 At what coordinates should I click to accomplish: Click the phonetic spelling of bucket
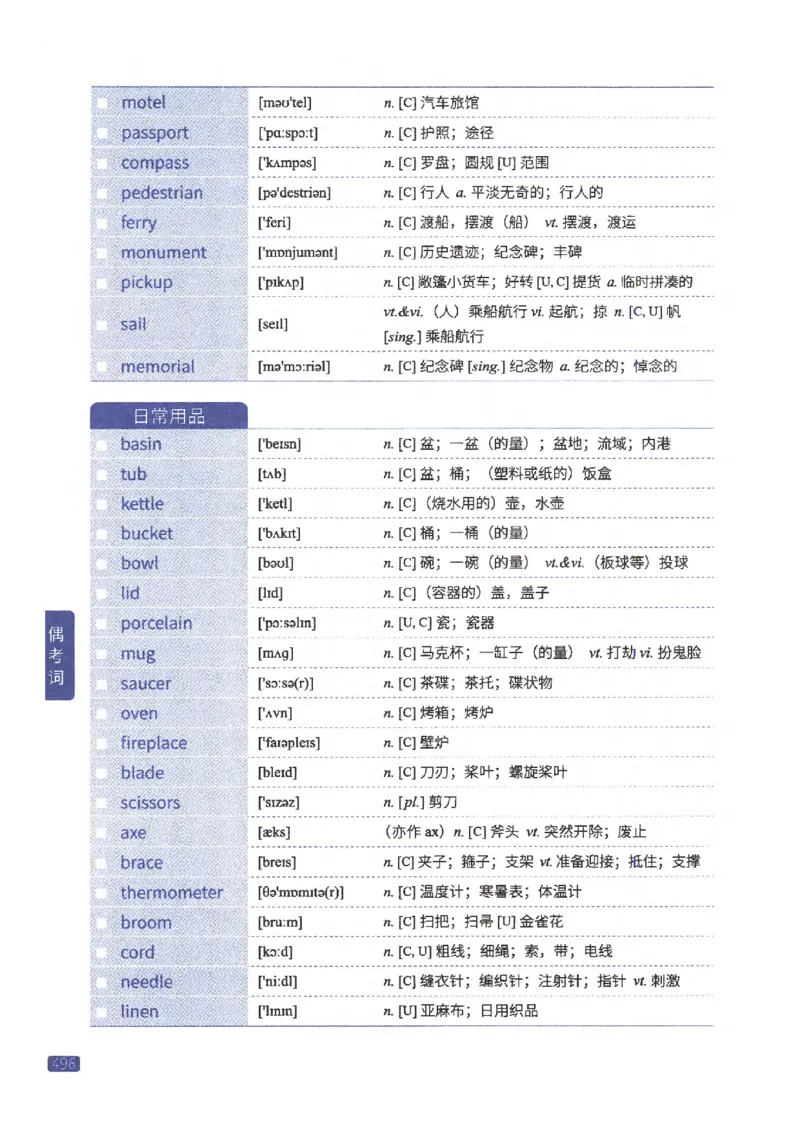coord(278,533)
